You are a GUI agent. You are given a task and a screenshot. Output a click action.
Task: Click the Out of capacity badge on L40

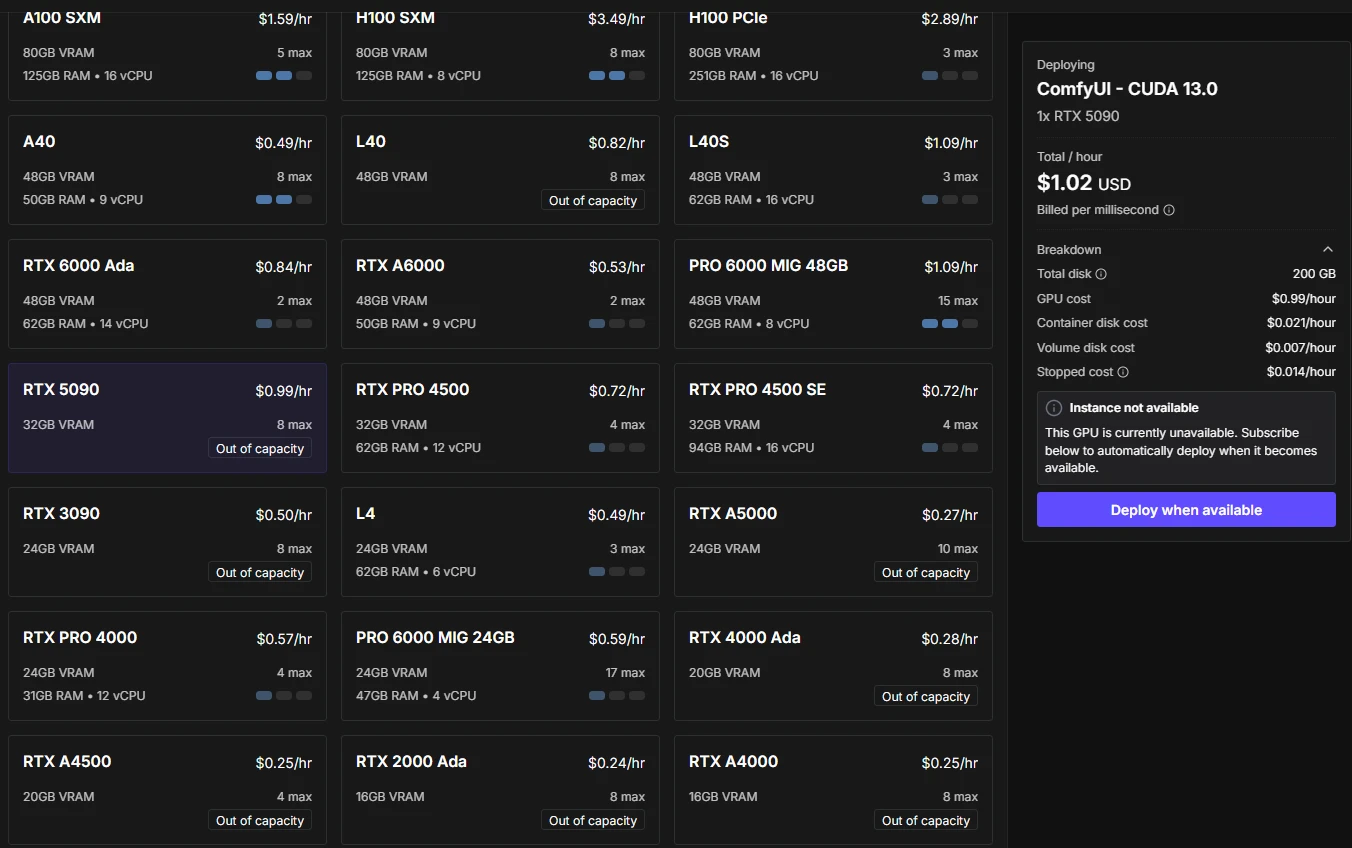(x=593, y=201)
